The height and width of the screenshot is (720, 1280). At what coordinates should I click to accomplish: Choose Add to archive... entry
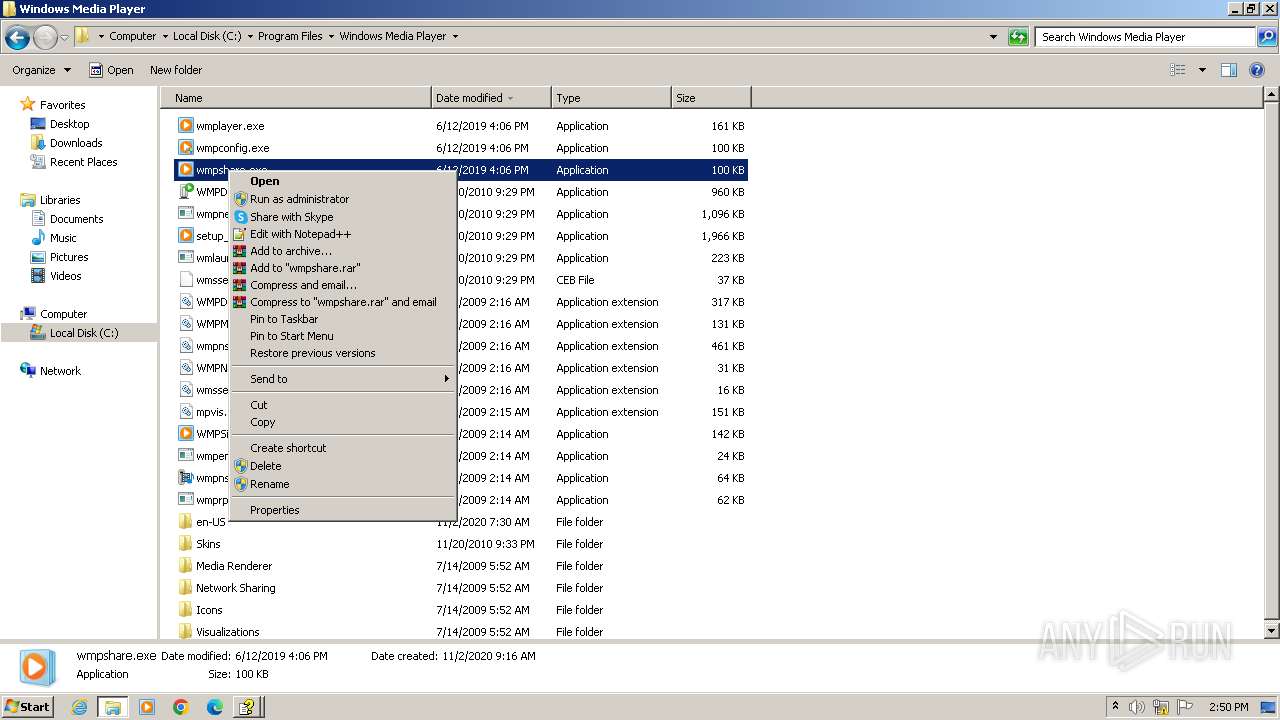(x=341, y=251)
